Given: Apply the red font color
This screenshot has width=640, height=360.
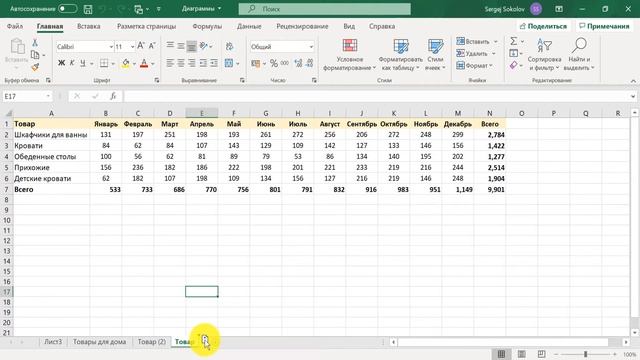Looking at the screenshot, I should coord(144,63).
